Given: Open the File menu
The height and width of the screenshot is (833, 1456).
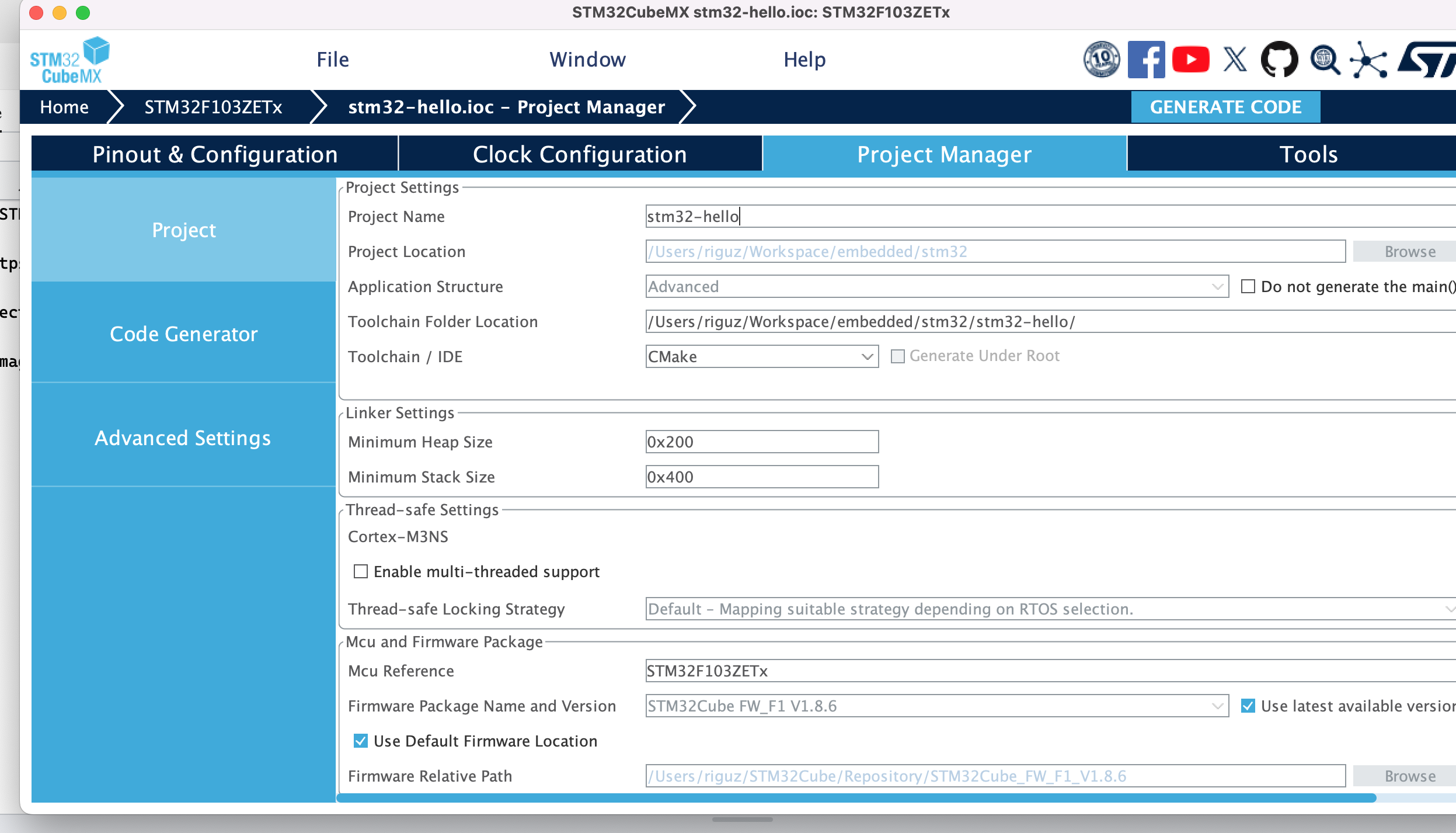Looking at the screenshot, I should 333,60.
